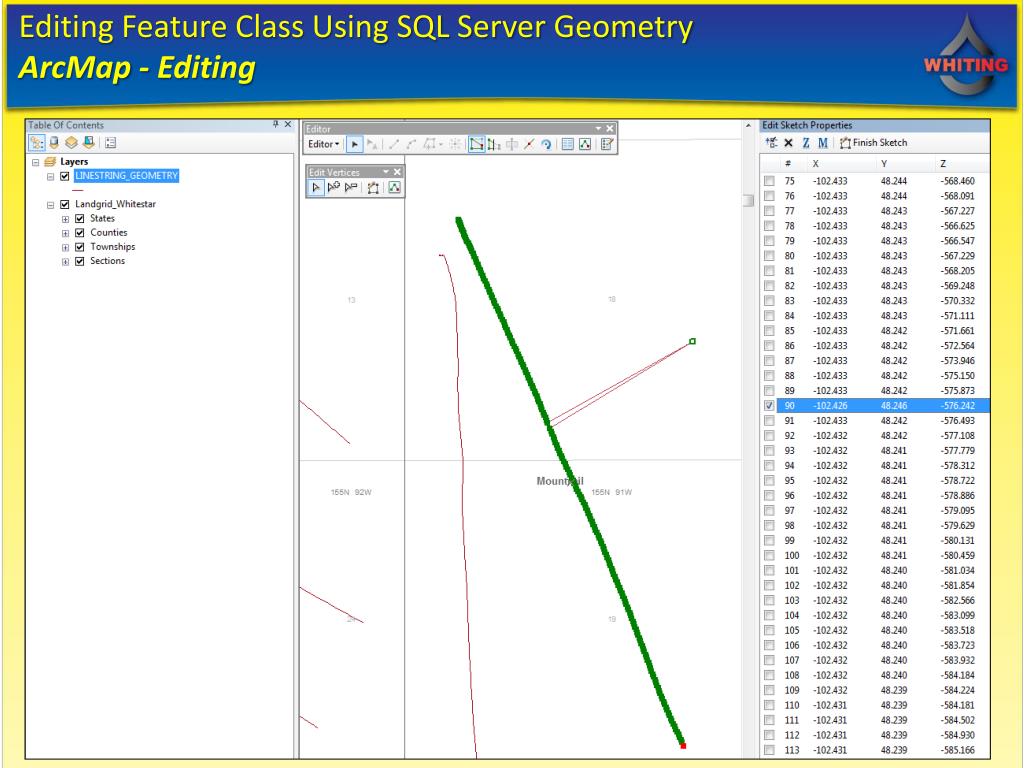This screenshot has height=768, width=1024.
Task: Click the select vertices icon in Sketch Properties
Action: pyautogui.click(x=771, y=142)
